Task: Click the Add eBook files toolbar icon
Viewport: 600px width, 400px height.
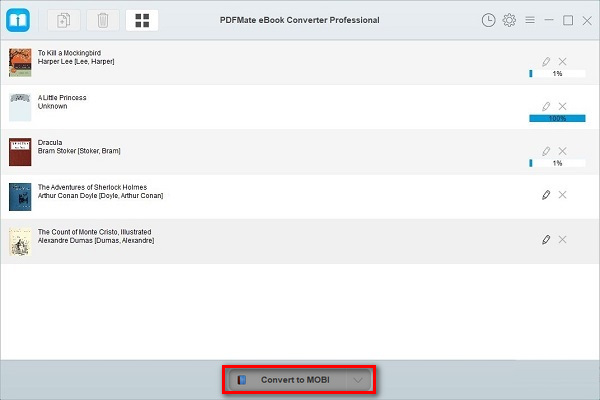Action: tap(64, 20)
